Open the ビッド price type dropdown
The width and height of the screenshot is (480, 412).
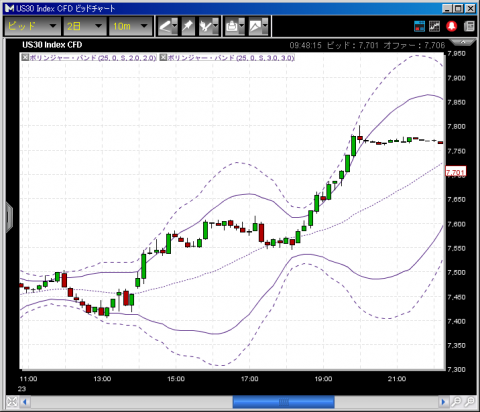pos(32,26)
